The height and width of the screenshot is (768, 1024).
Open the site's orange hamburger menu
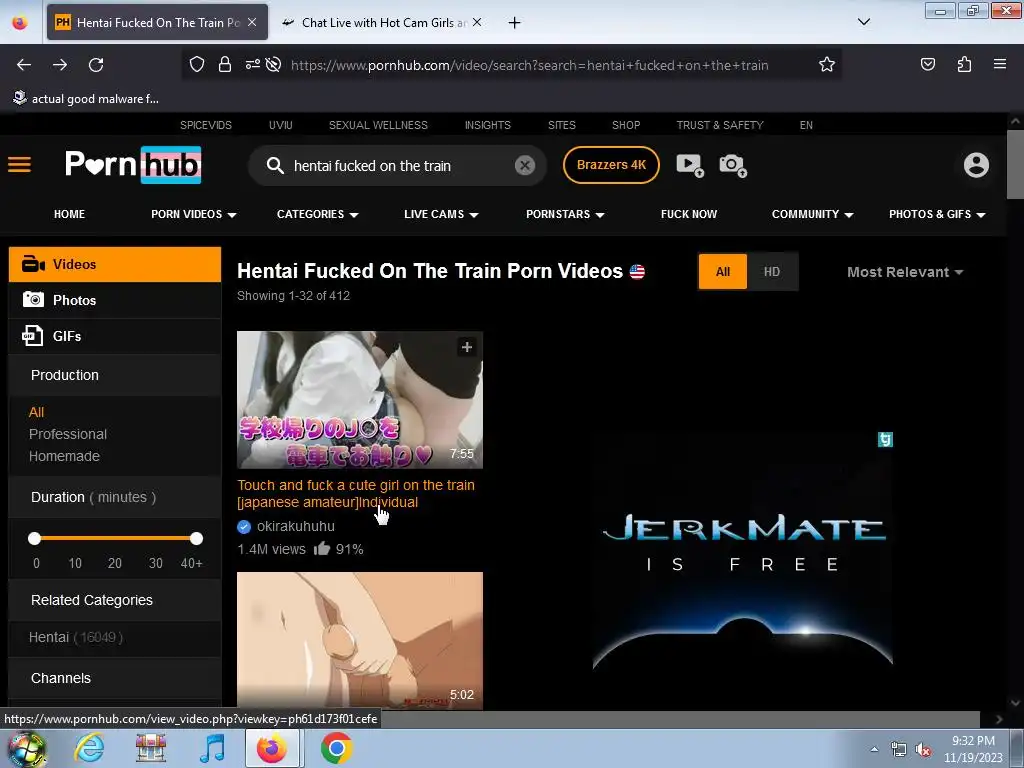(x=20, y=165)
